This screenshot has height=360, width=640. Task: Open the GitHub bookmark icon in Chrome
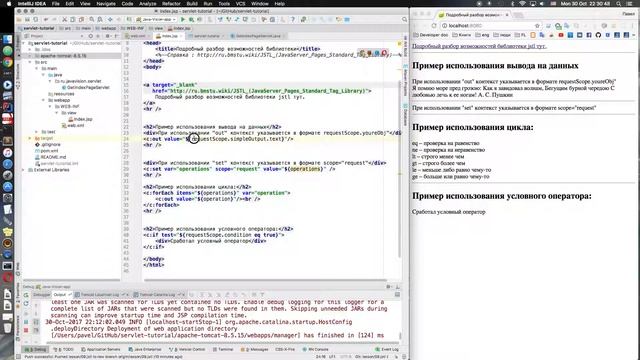(x=598, y=35)
